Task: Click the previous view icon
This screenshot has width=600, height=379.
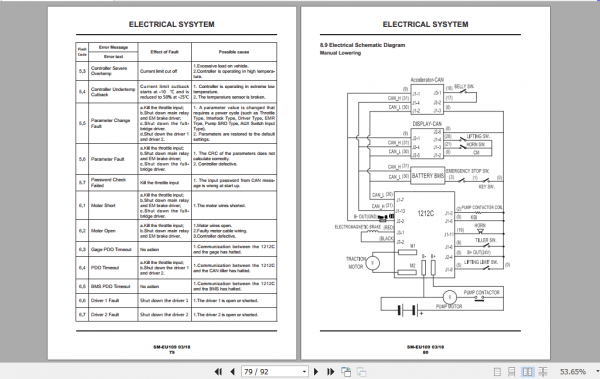Action: (346, 372)
